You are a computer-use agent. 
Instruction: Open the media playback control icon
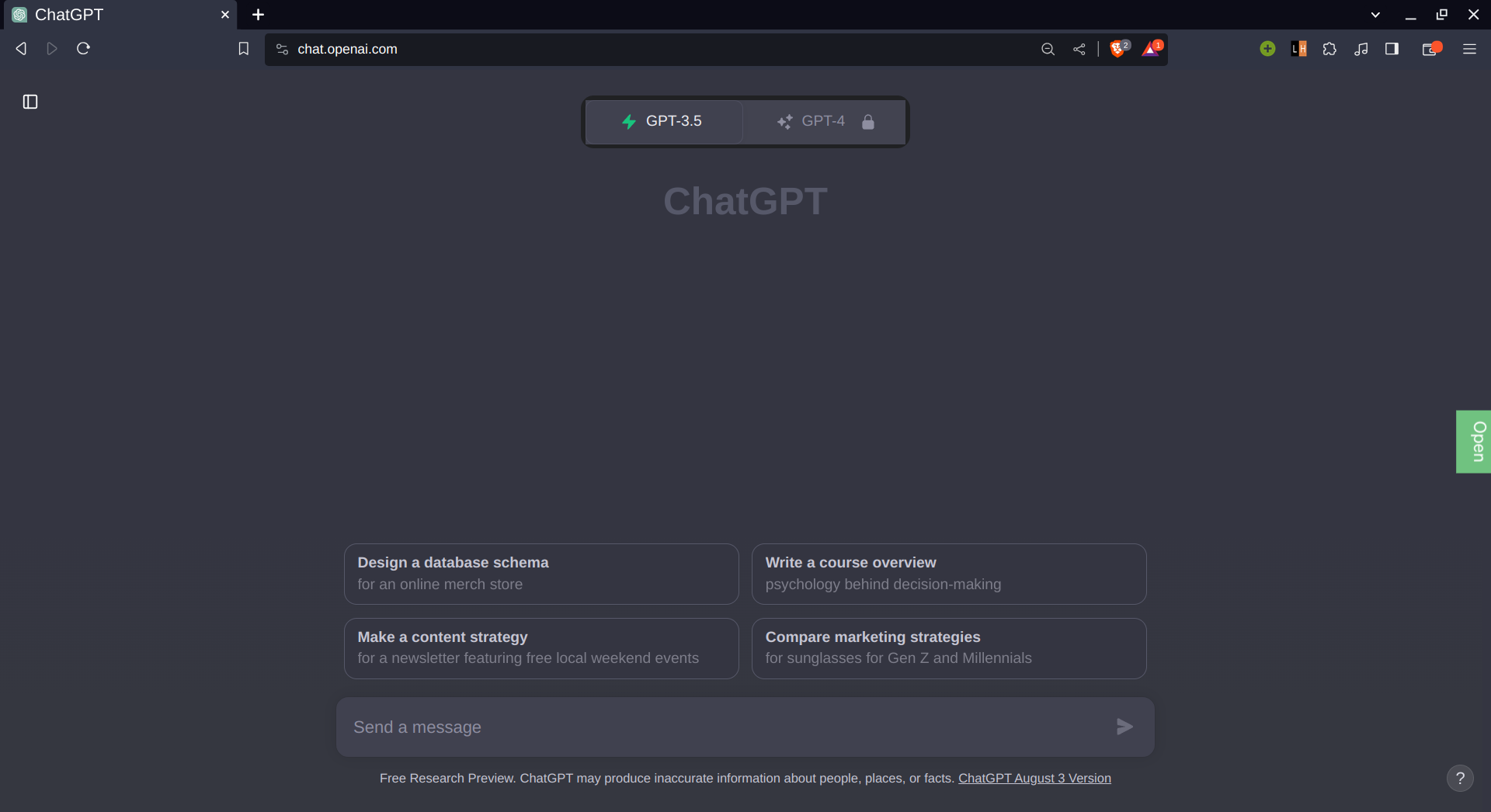1361,49
